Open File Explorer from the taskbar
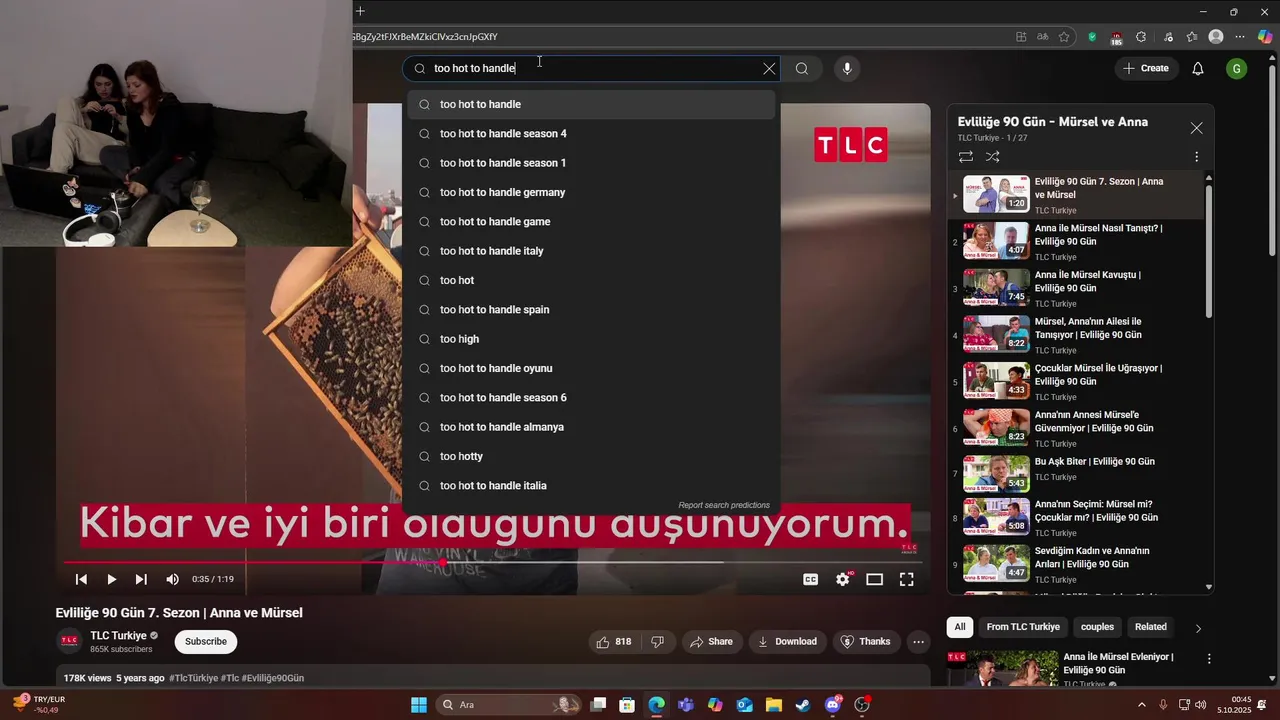The height and width of the screenshot is (720, 1280). (774, 704)
